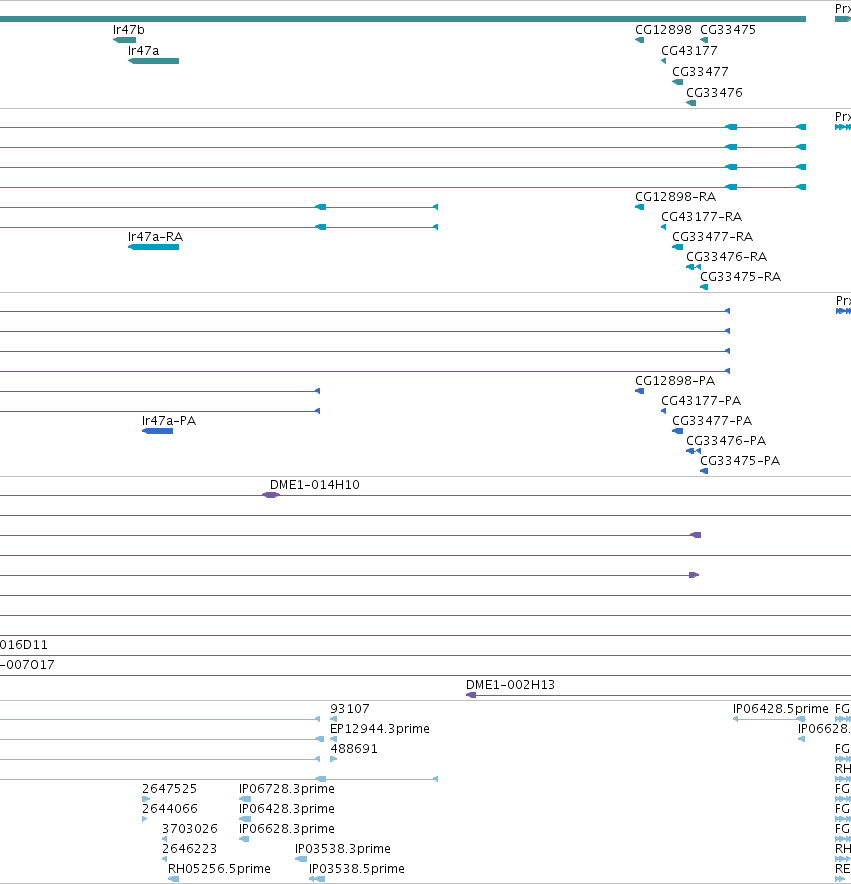The width and height of the screenshot is (851, 884).
Task: Select the CG12898 gene arrow
Action: (640, 40)
